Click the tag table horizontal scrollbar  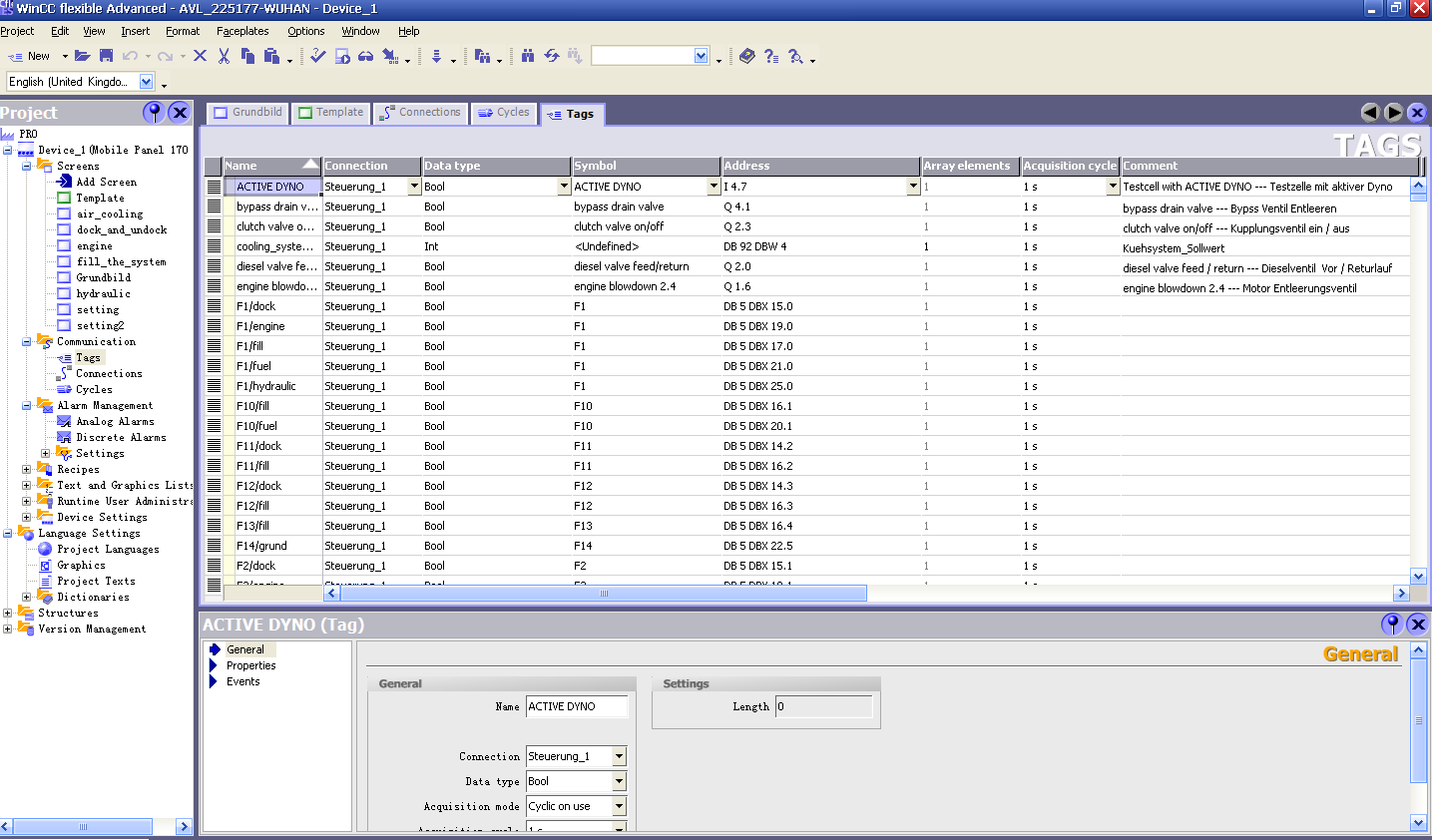[603, 594]
